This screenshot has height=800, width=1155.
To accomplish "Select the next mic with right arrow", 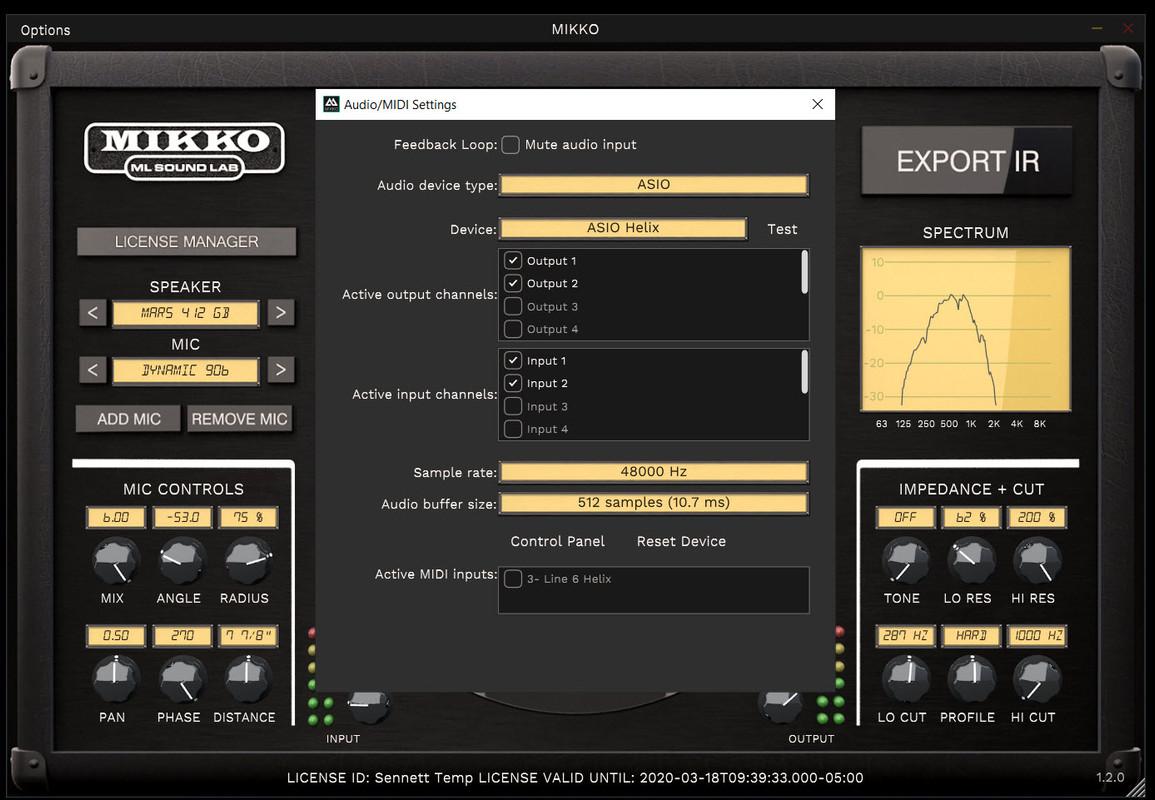I will click(281, 370).
